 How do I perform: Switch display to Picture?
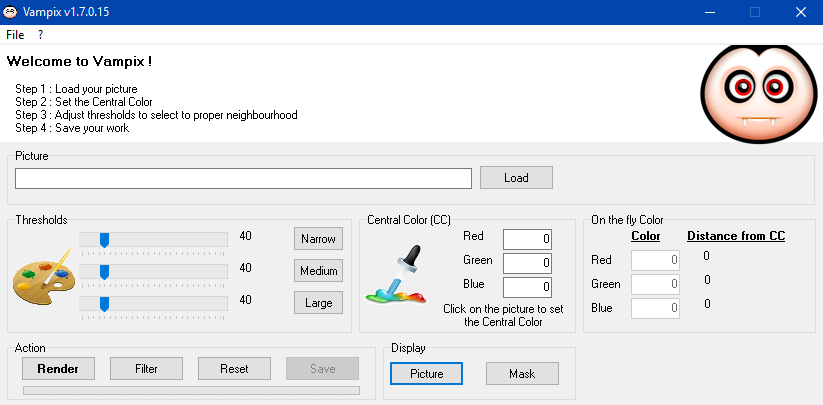pos(427,374)
